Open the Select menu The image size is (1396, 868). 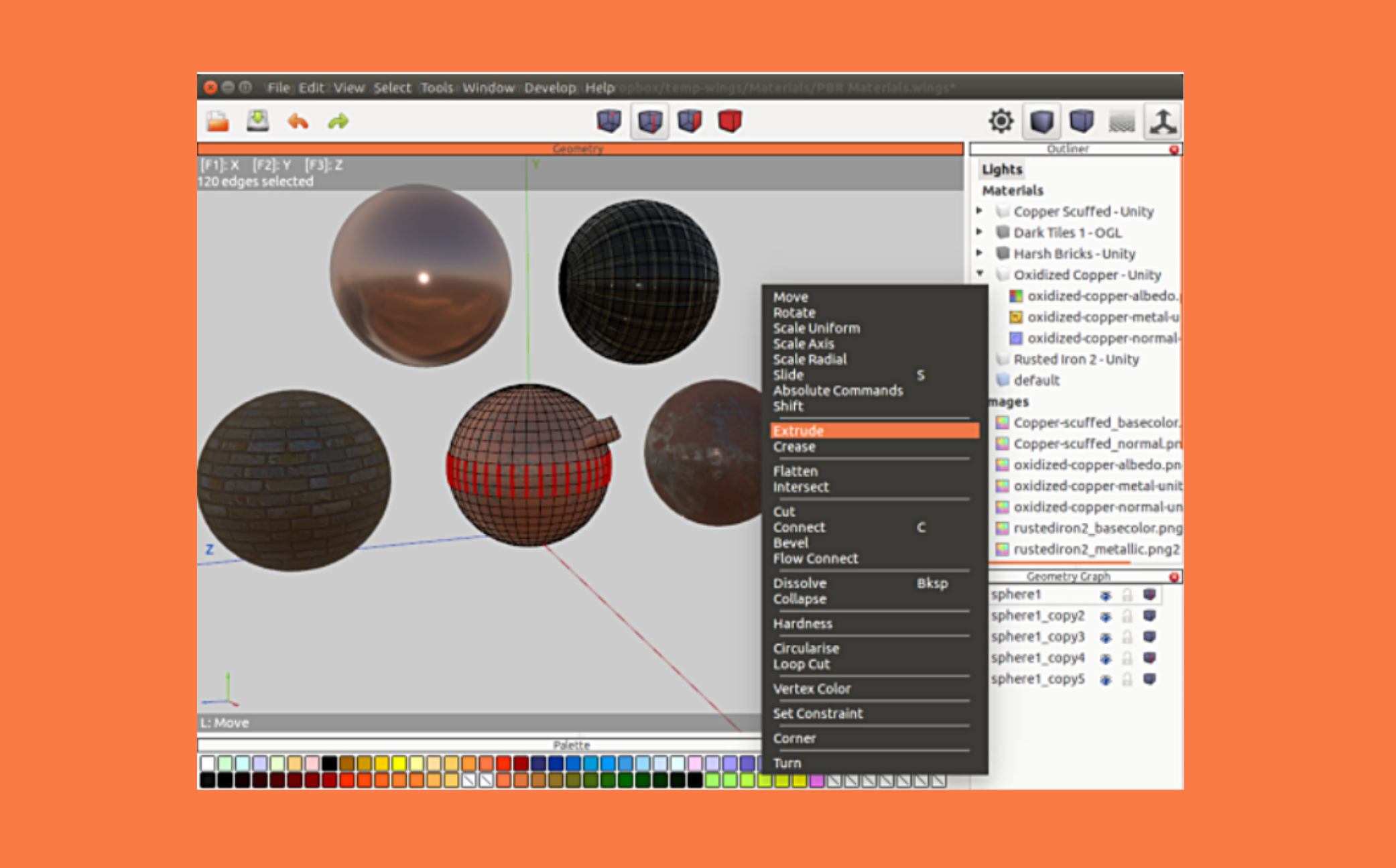(x=392, y=88)
